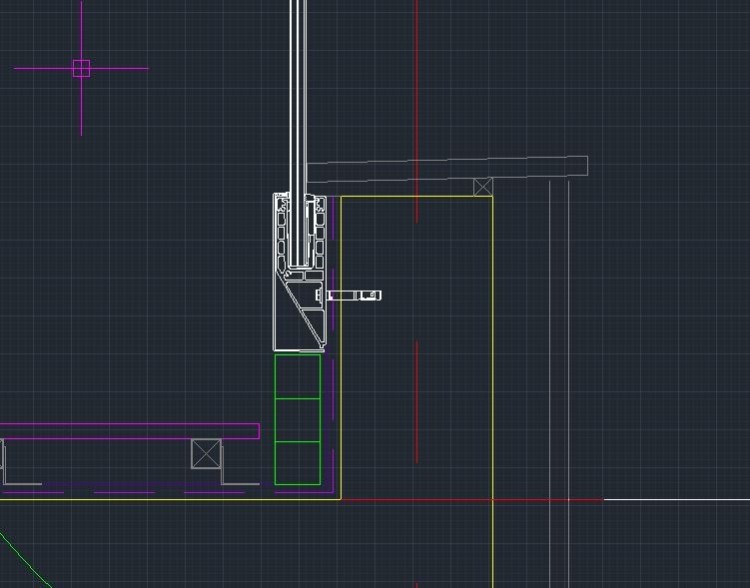Pick the yellow rectangle's top edge

[416, 197]
